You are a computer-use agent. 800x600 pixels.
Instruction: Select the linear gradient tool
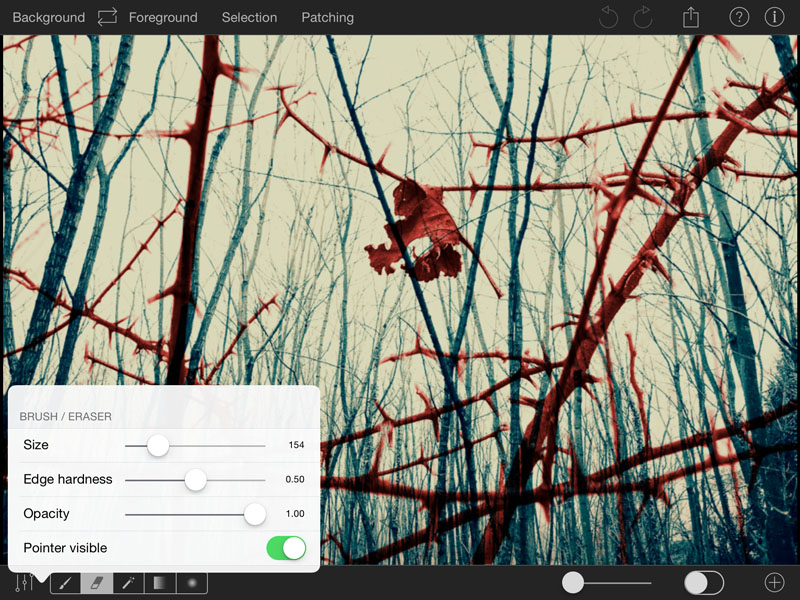pyautogui.click(x=160, y=583)
